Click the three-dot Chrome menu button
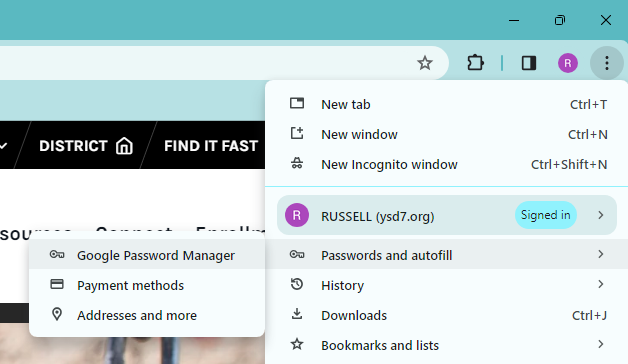The height and width of the screenshot is (364, 628). 607,63
